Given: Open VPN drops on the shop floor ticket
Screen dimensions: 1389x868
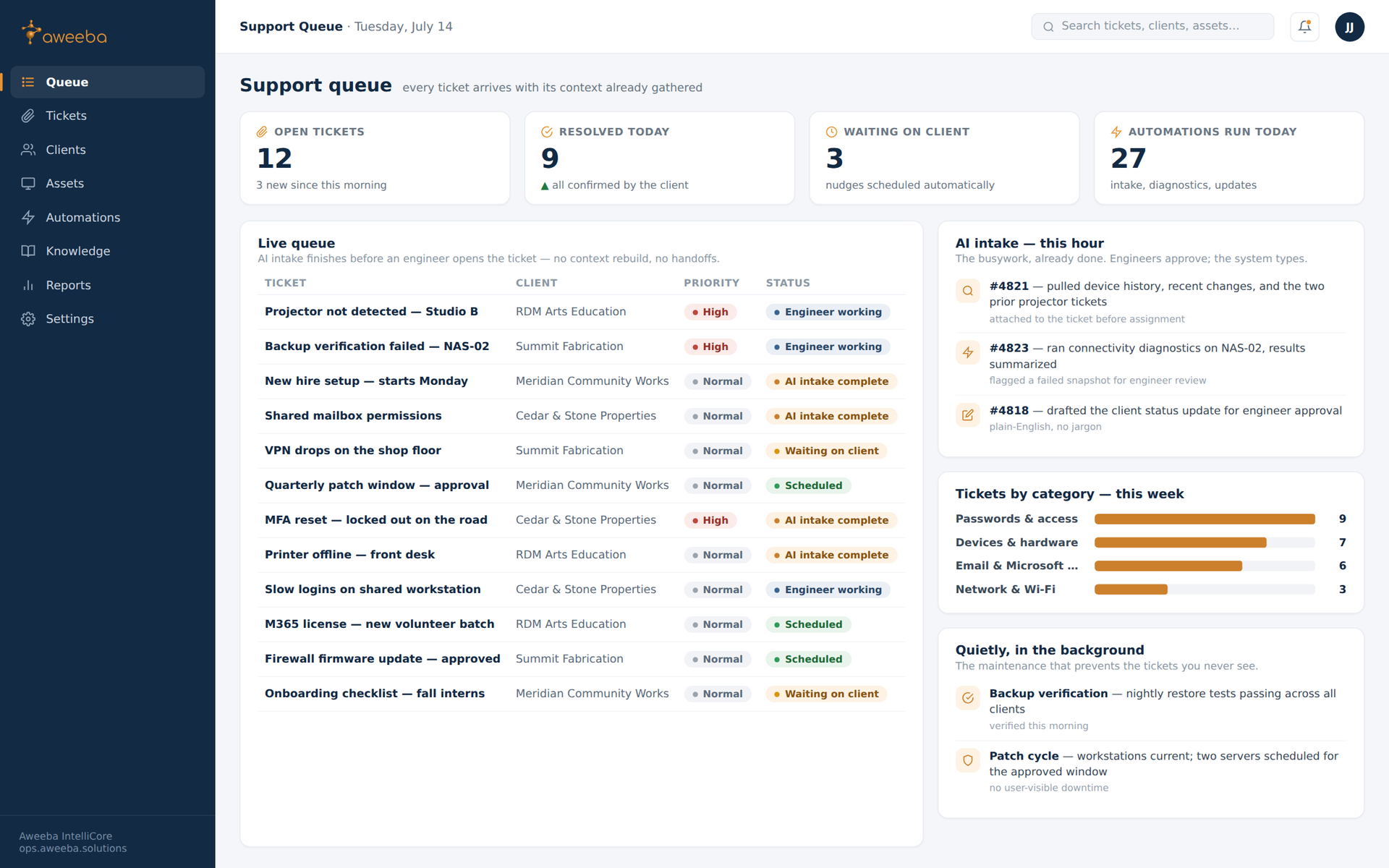Looking at the screenshot, I should pyautogui.click(x=353, y=451).
